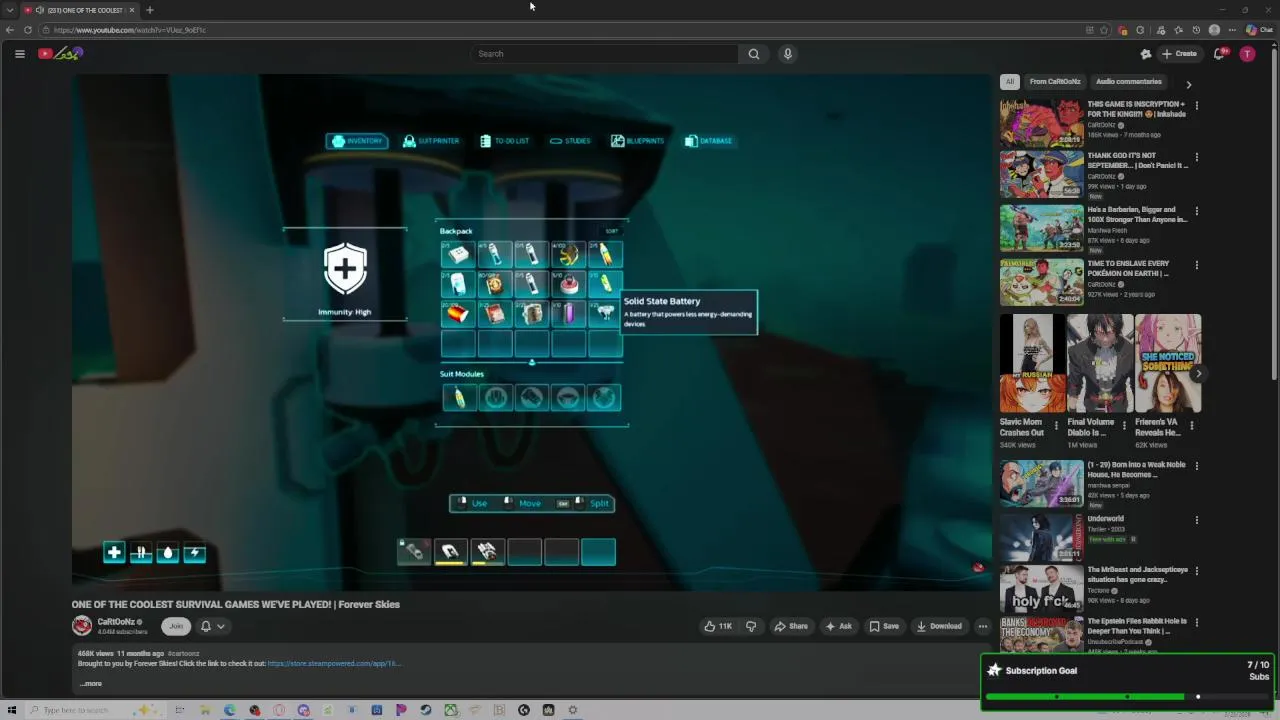Viewport: 1280px width, 720px height.
Task: Open the Steam store link in the description
Action: click(x=334, y=663)
